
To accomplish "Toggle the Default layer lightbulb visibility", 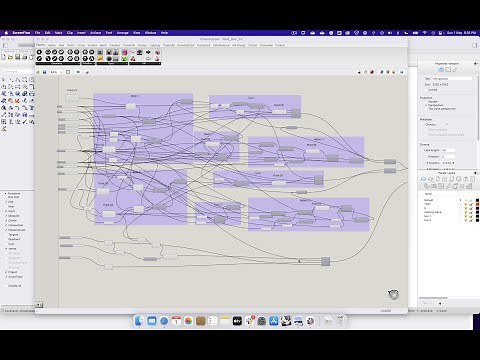I will [x=466, y=200].
